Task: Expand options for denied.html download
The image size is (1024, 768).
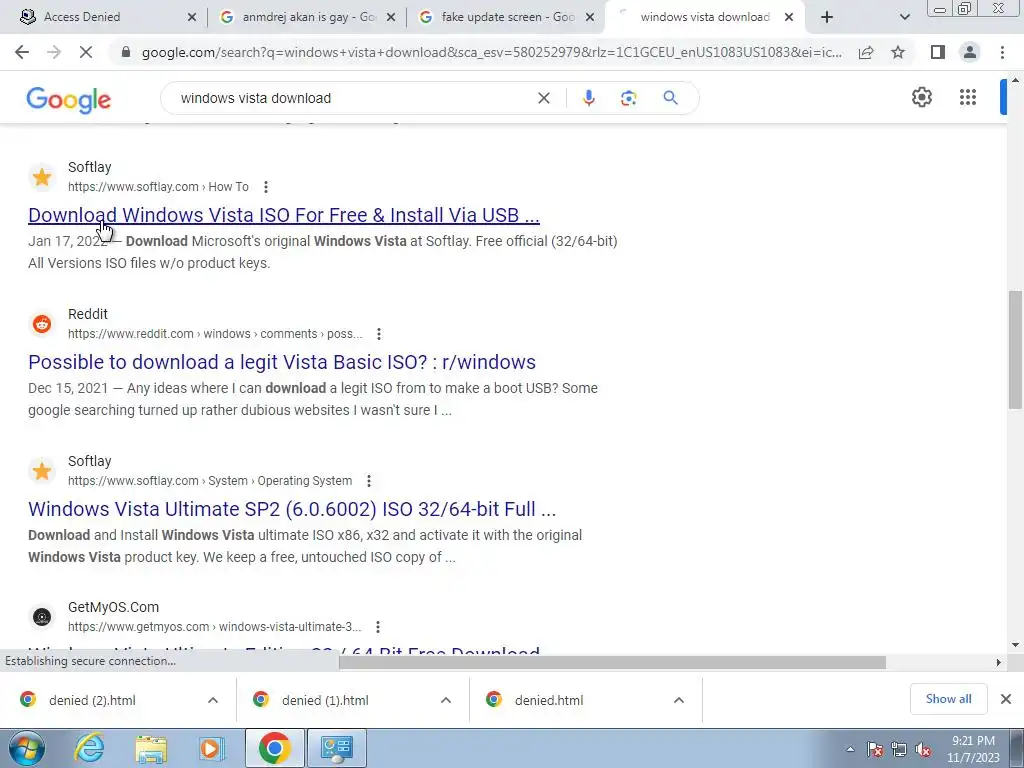Action: [x=679, y=700]
